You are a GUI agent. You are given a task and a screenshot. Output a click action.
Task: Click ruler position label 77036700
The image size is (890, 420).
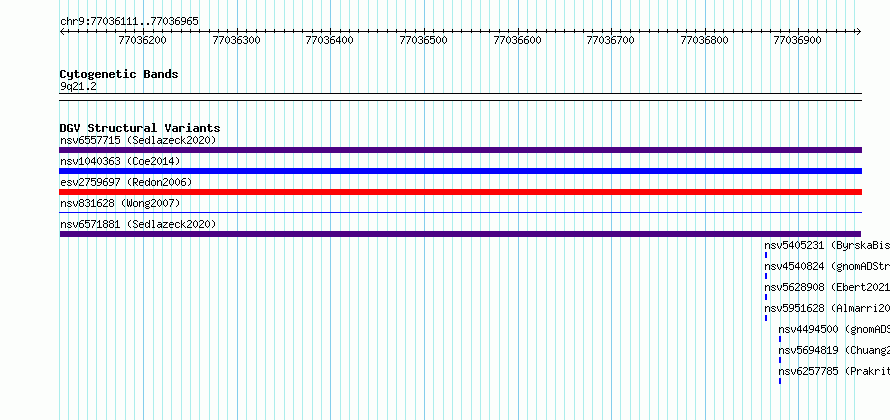point(610,40)
